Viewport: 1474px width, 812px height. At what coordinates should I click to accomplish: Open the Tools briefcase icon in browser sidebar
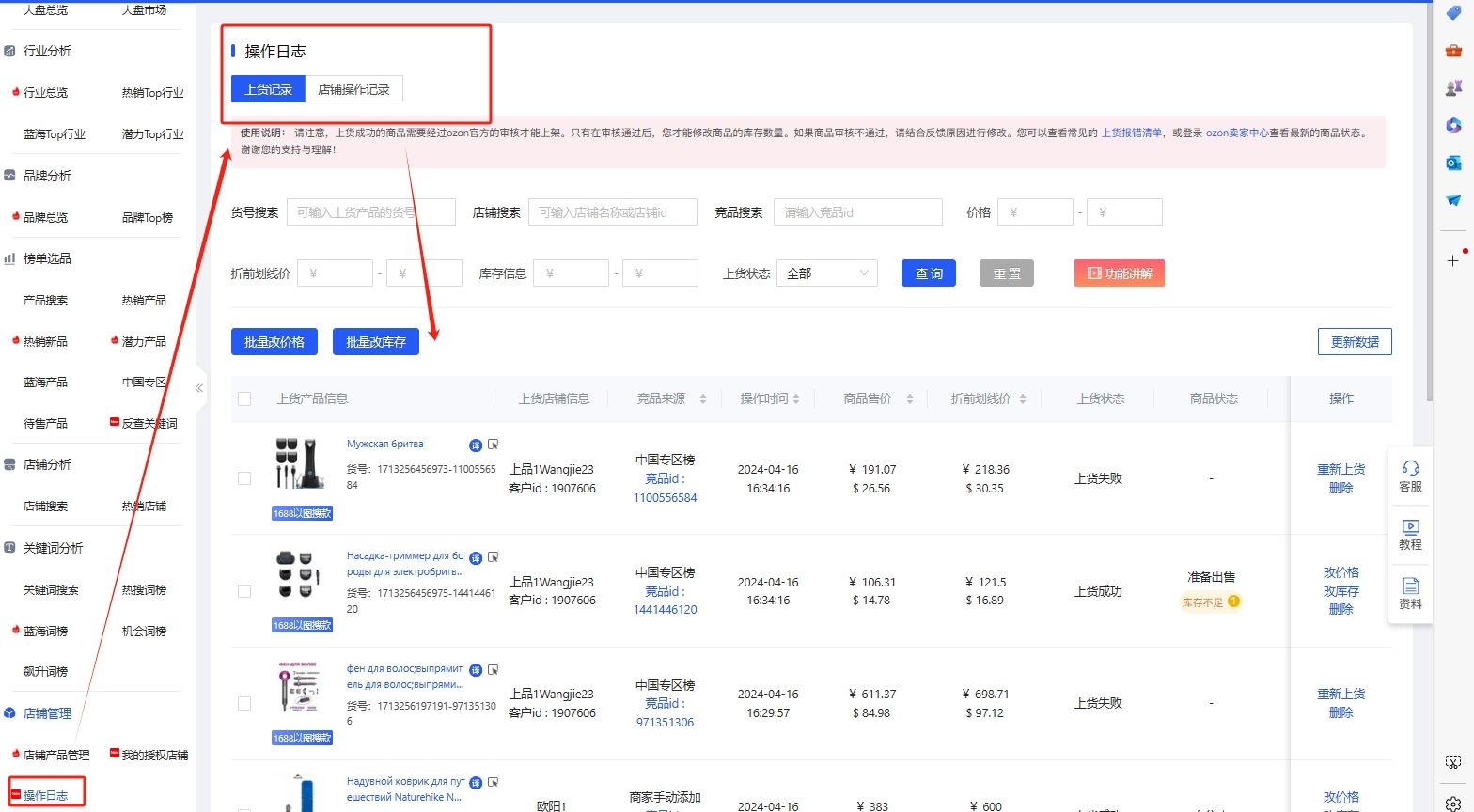pos(1453,51)
